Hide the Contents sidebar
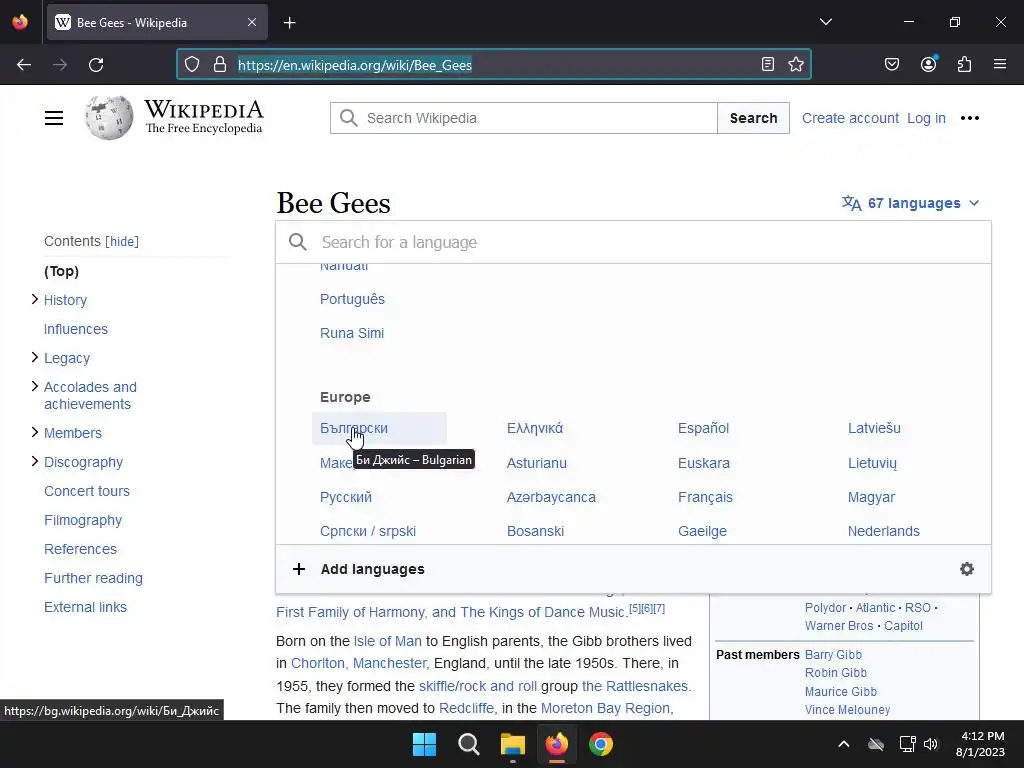This screenshot has height=768, width=1024. 122,242
